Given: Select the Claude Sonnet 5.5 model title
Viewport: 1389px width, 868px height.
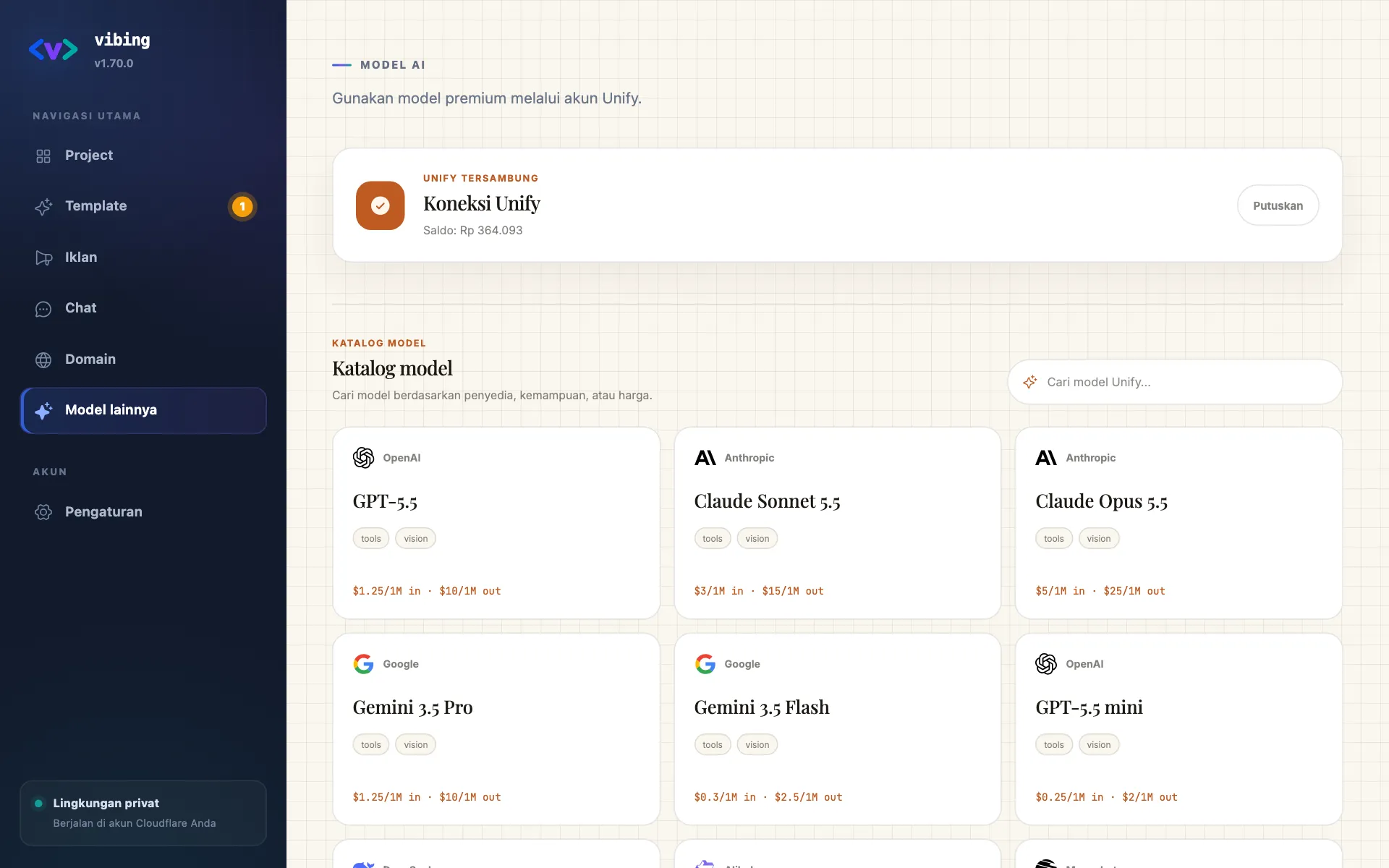Looking at the screenshot, I should click(x=767, y=501).
